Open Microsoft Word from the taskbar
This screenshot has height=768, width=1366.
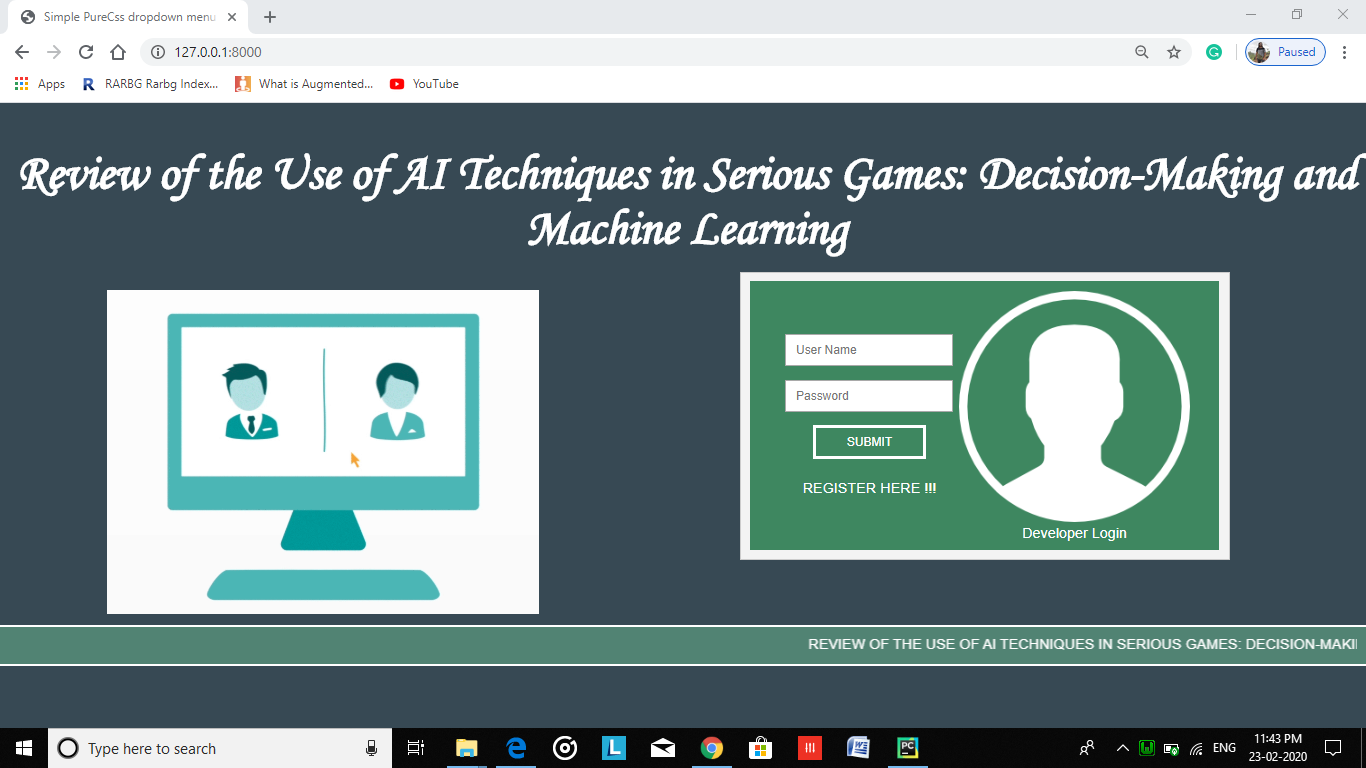click(x=858, y=748)
